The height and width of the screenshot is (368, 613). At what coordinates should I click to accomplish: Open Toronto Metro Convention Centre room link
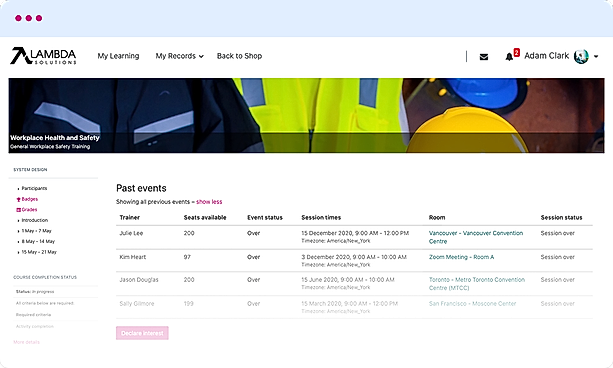click(477, 284)
